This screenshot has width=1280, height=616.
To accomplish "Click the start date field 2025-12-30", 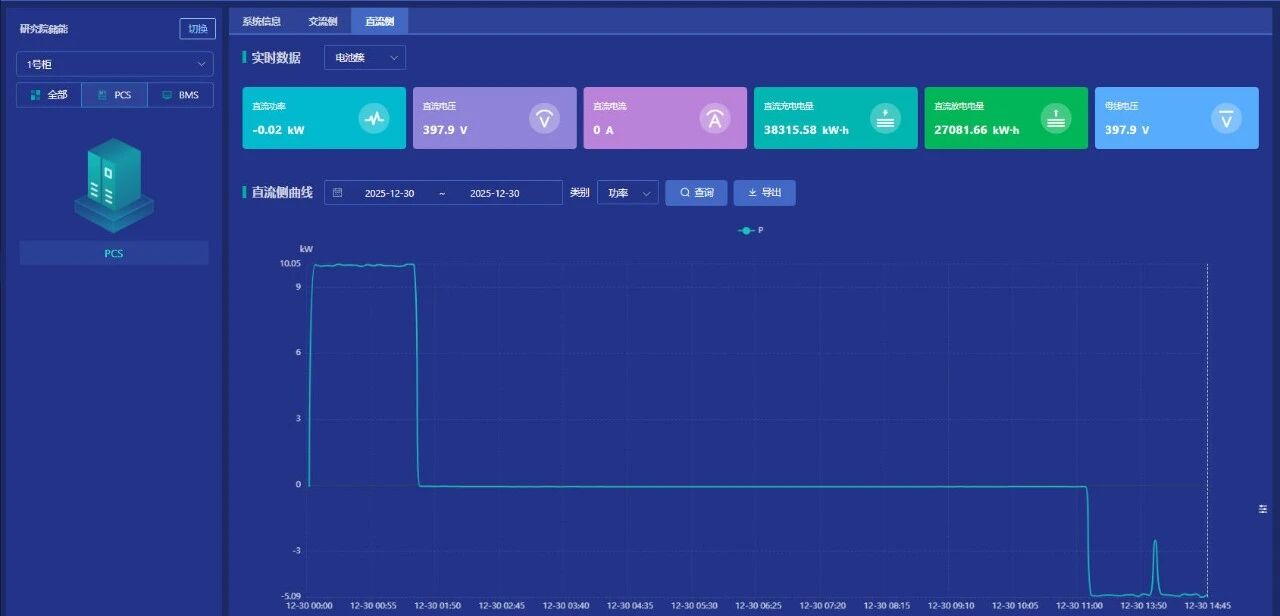I will pyautogui.click(x=390, y=193).
